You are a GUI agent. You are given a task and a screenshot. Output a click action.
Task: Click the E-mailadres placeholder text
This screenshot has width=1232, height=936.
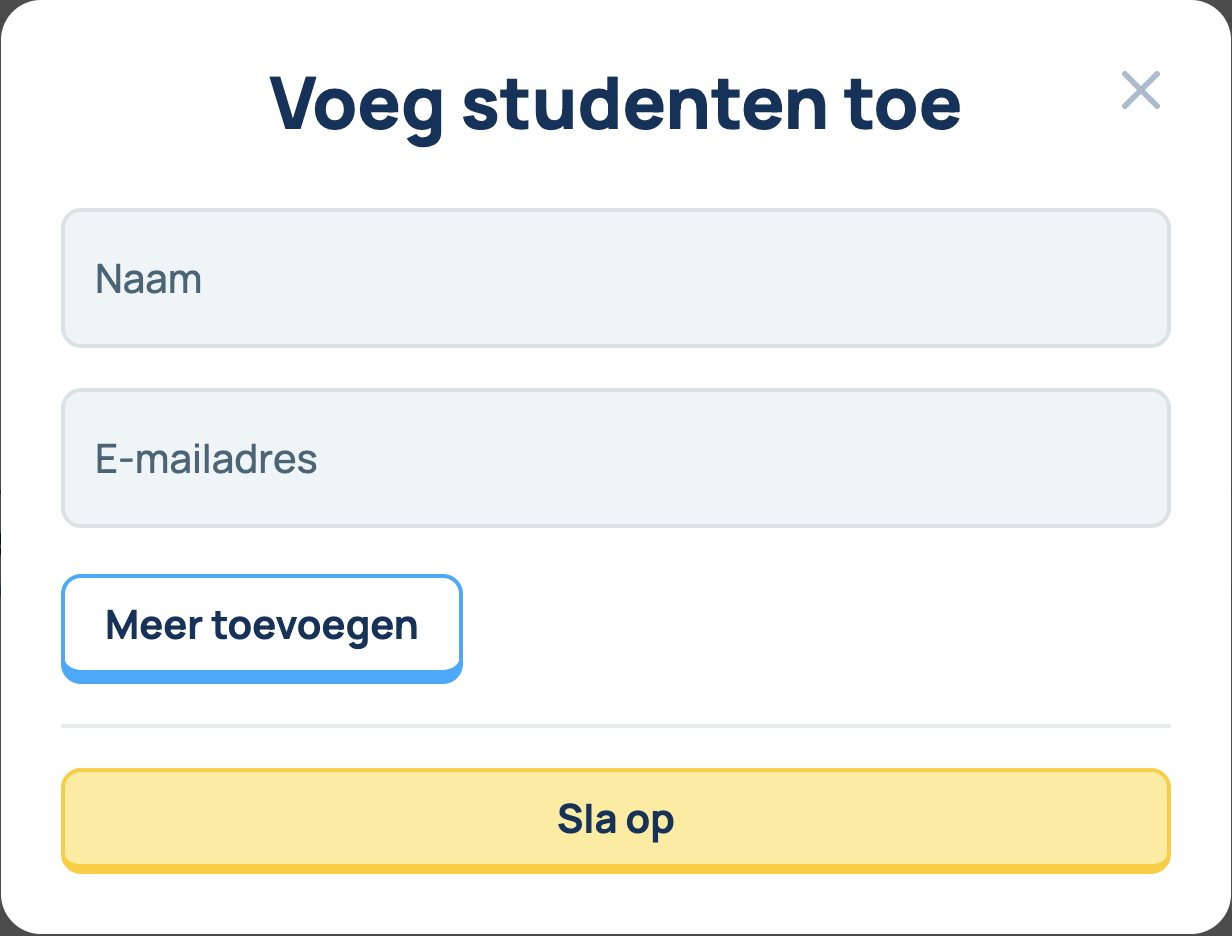(206, 459)
